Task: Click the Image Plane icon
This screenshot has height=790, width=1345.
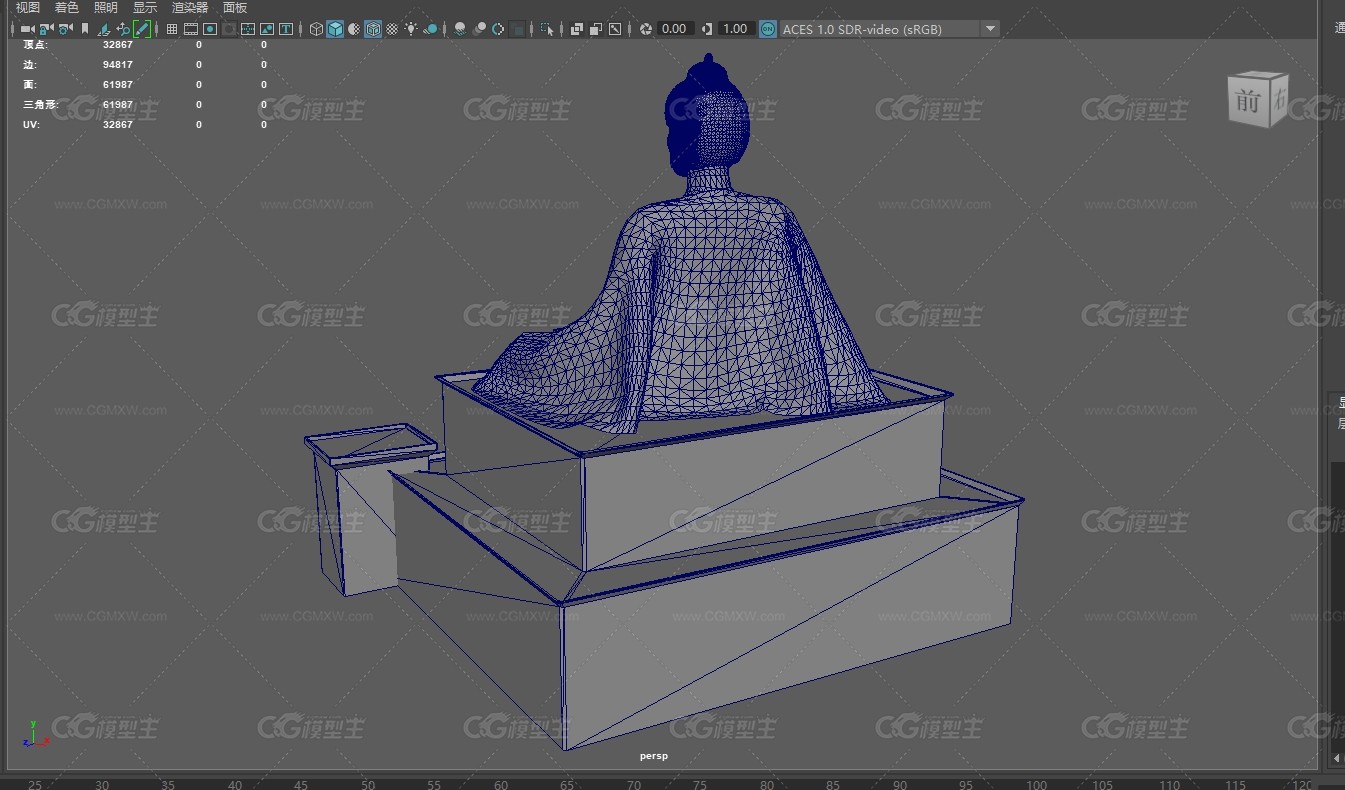Action: tap(104, 29)
